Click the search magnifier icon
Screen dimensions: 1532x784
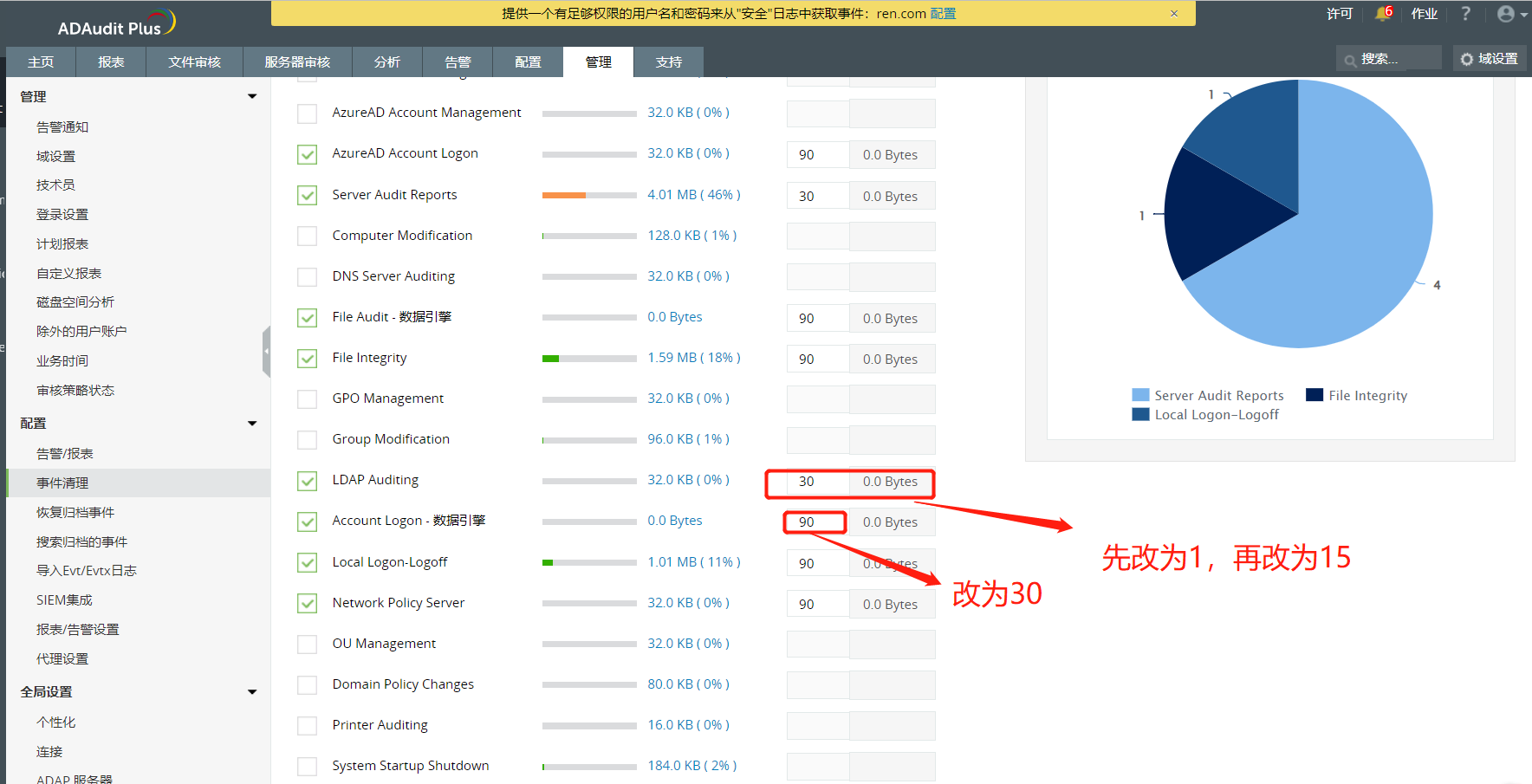(1350, 60)
